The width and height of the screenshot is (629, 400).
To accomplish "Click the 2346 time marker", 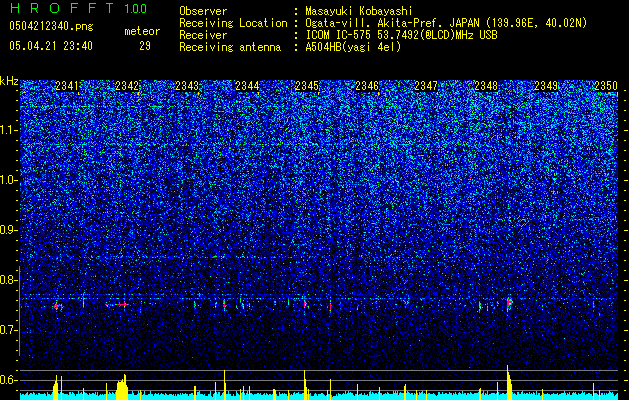I will (367, 86).
